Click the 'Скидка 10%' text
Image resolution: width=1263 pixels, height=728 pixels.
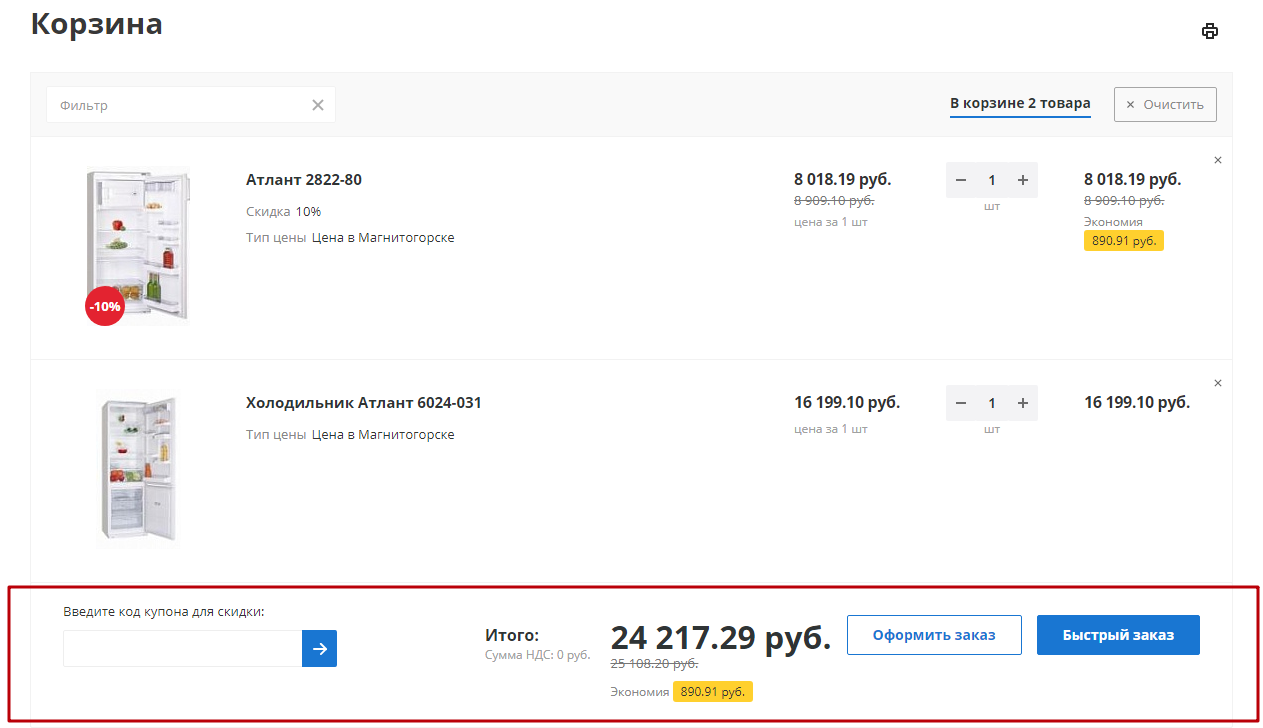click(x=283, y=212)
